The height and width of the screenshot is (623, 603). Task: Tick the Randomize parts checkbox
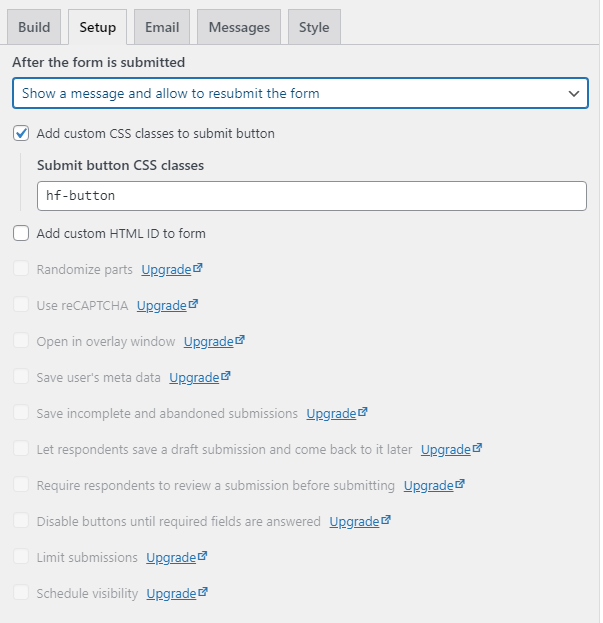coord(21,269)
